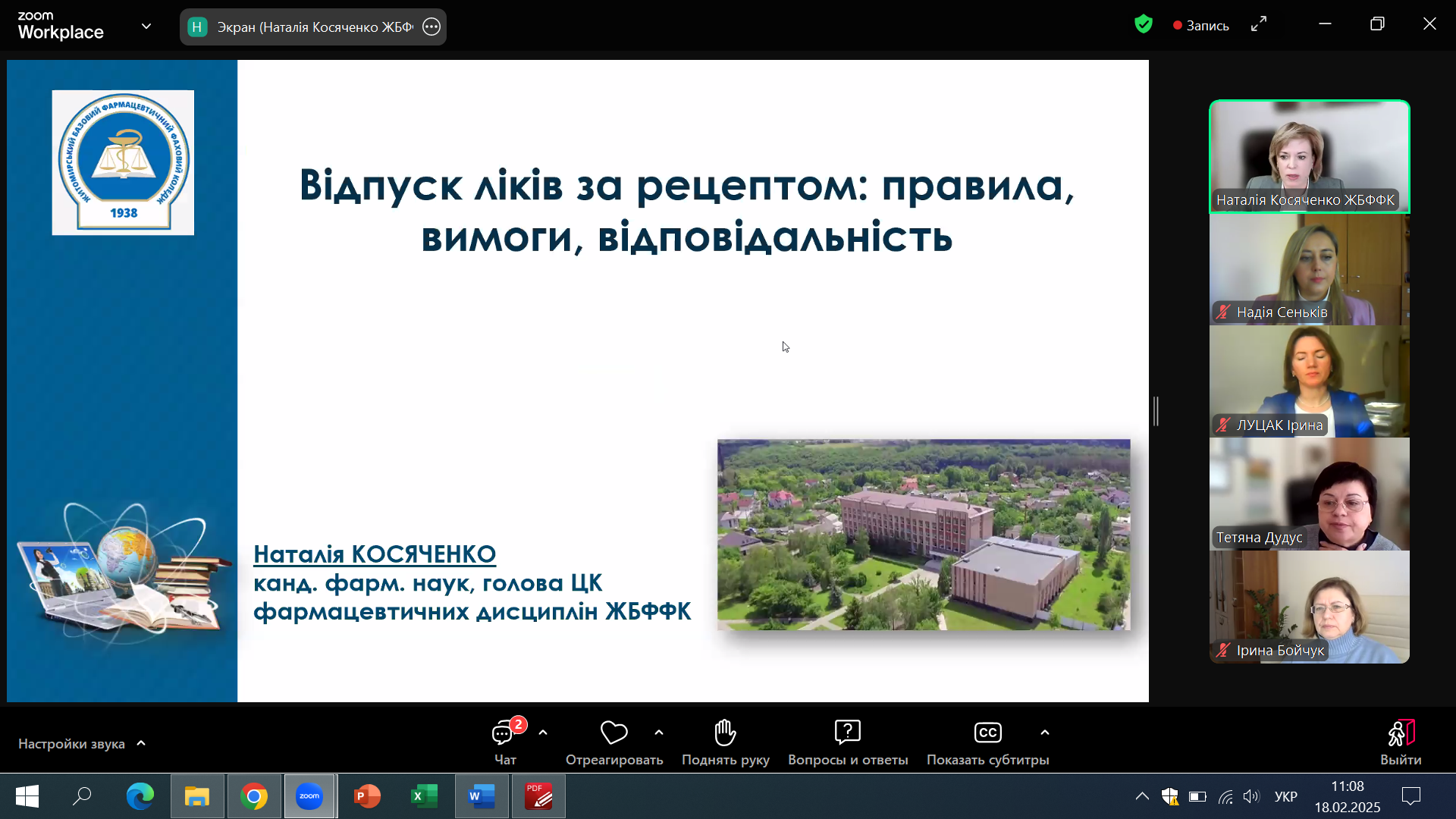Open PowerPoint from the taskbar

pos(367,796)
